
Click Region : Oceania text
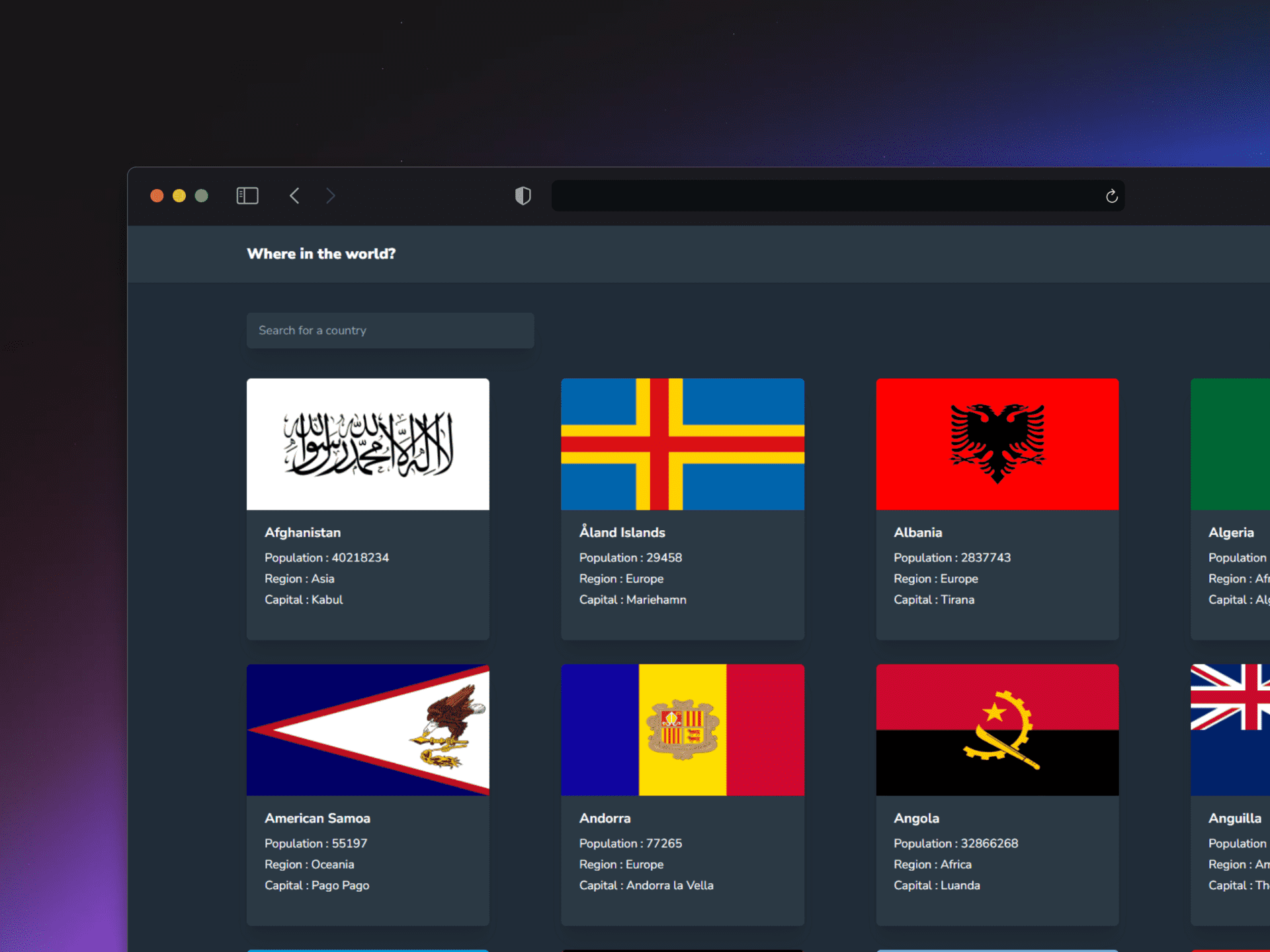coord(310,864)
